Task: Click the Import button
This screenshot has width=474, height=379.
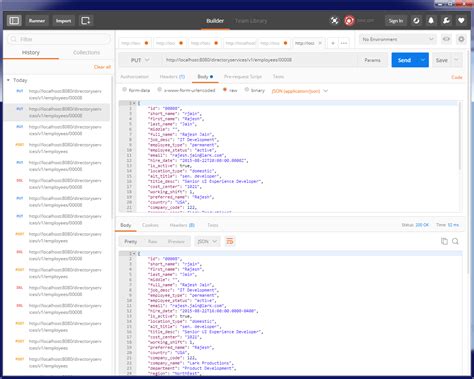Action: [63, 21]
